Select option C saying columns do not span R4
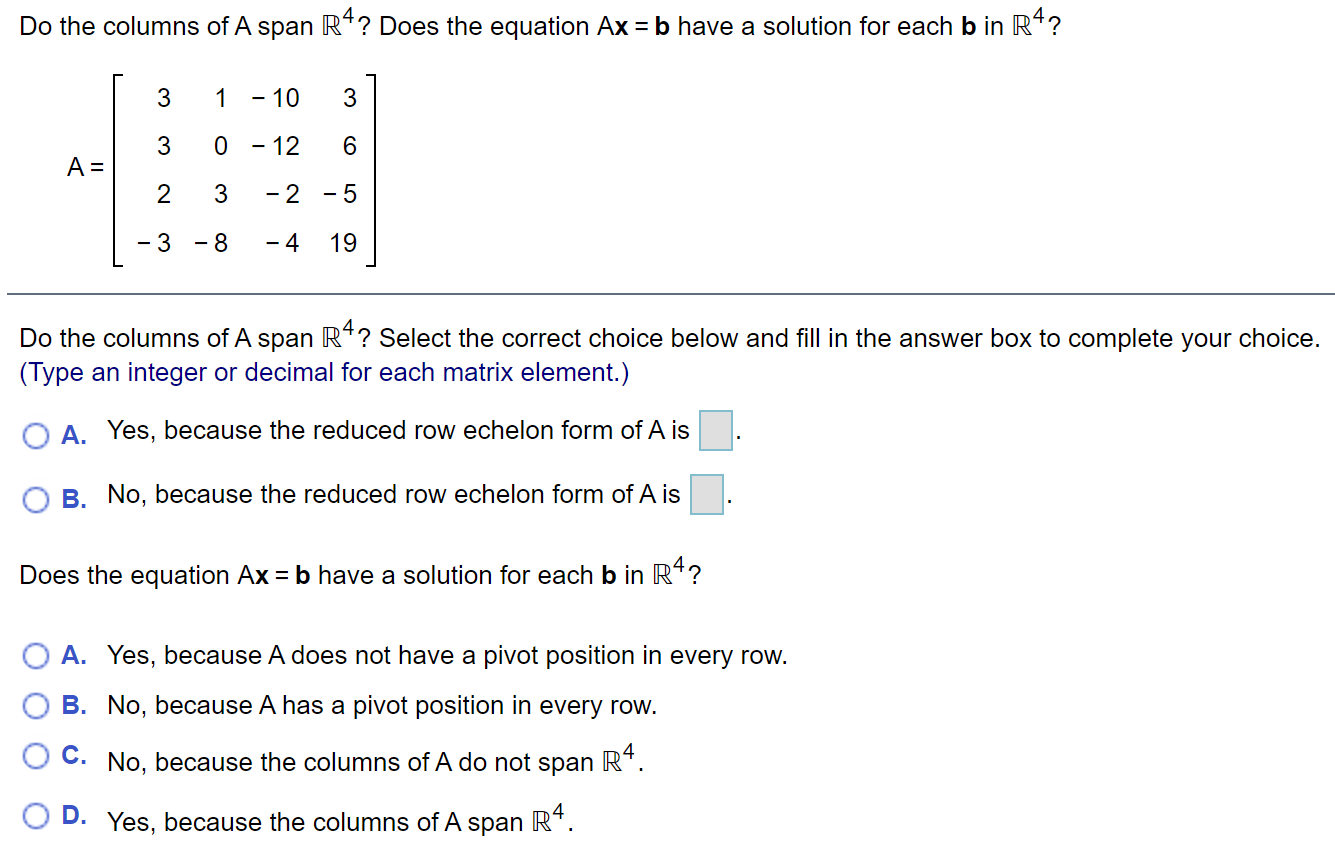Viewport: 1335px width, 850px height. (36, 757)
